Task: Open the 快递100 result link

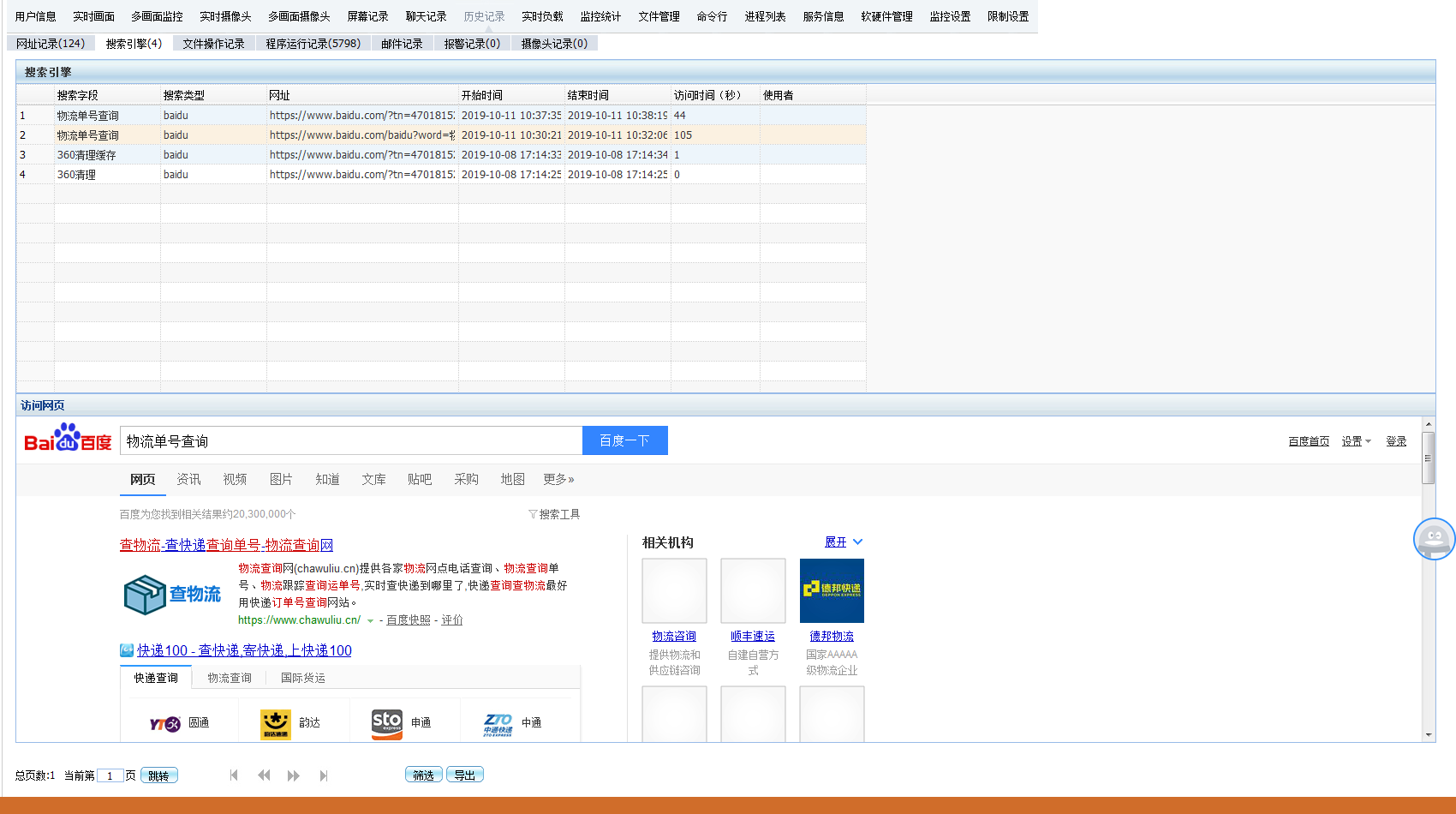Action: point(244,650)
